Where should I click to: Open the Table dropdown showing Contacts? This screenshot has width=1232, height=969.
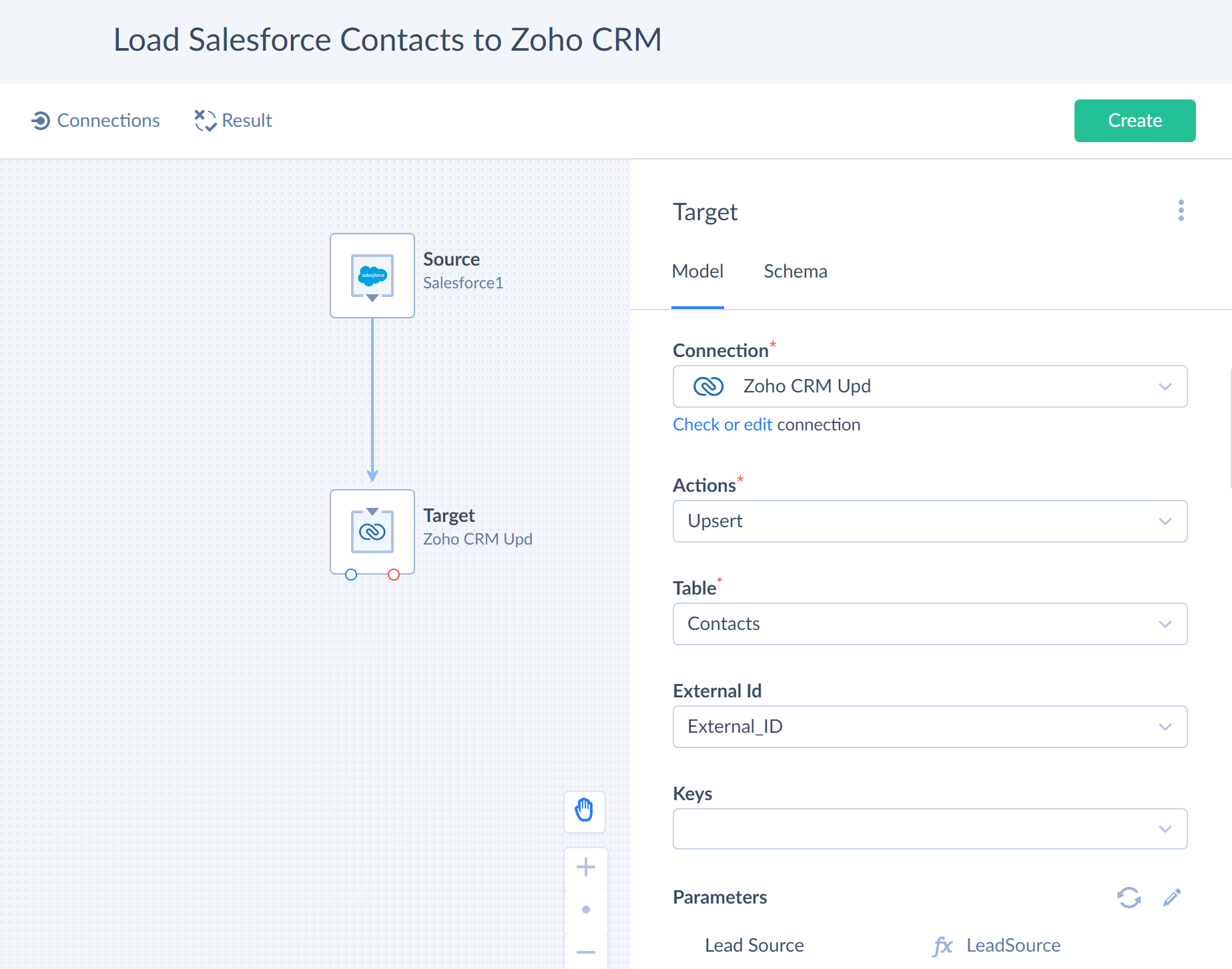(x=930, y=624)
